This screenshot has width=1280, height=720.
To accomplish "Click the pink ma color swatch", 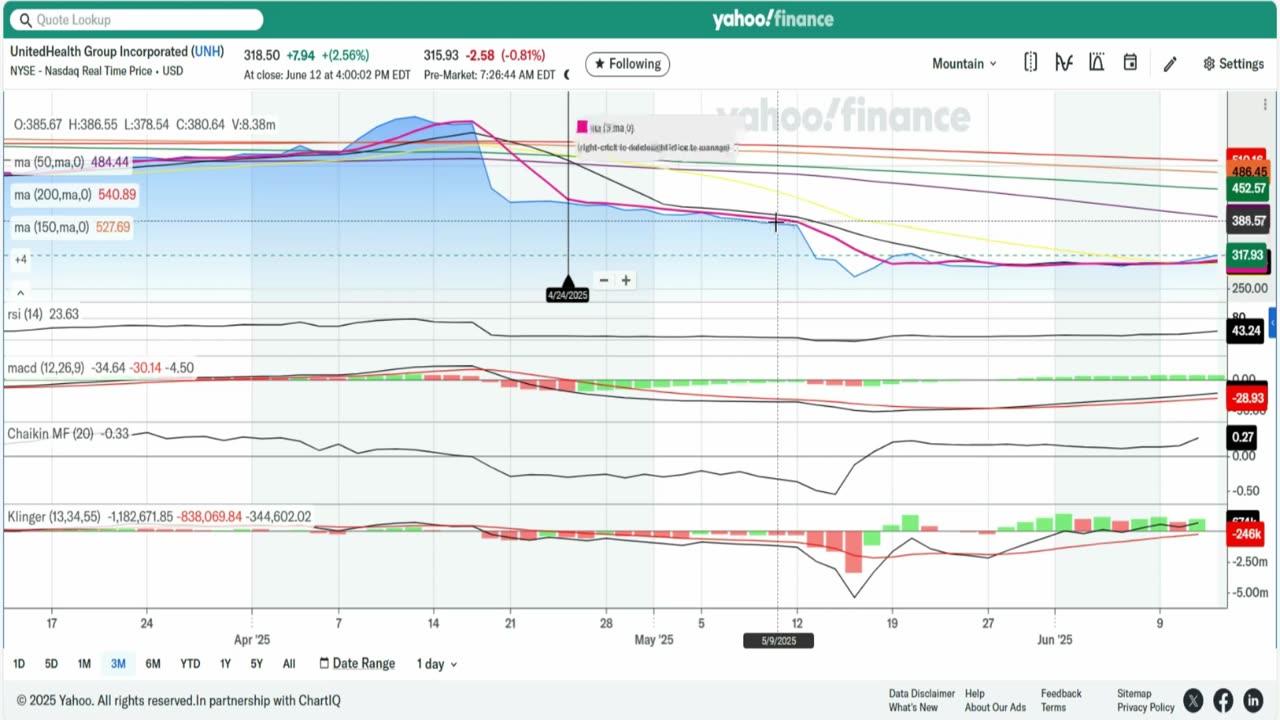I will tap(582, 127).
